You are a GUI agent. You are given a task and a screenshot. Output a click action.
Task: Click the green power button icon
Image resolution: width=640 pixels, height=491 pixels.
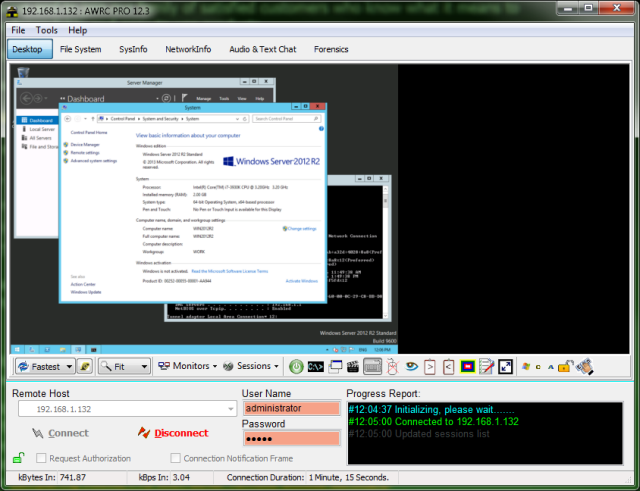296,367
